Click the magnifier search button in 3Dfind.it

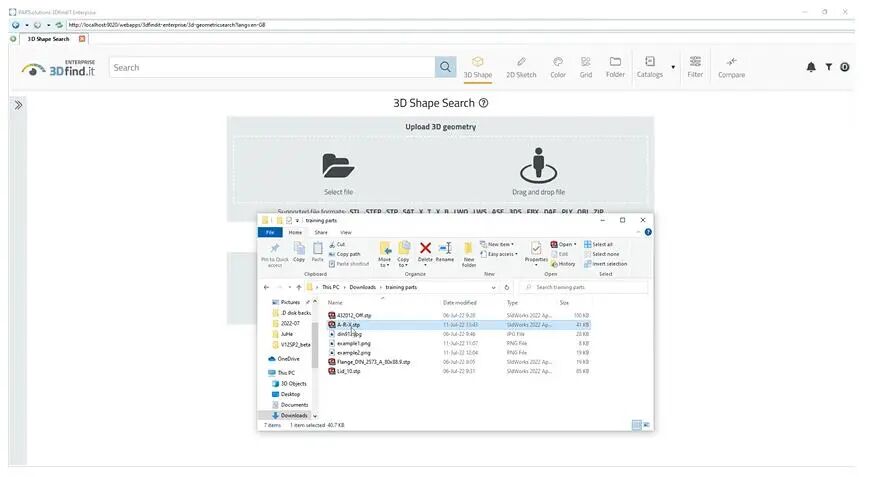pos(445,67)
